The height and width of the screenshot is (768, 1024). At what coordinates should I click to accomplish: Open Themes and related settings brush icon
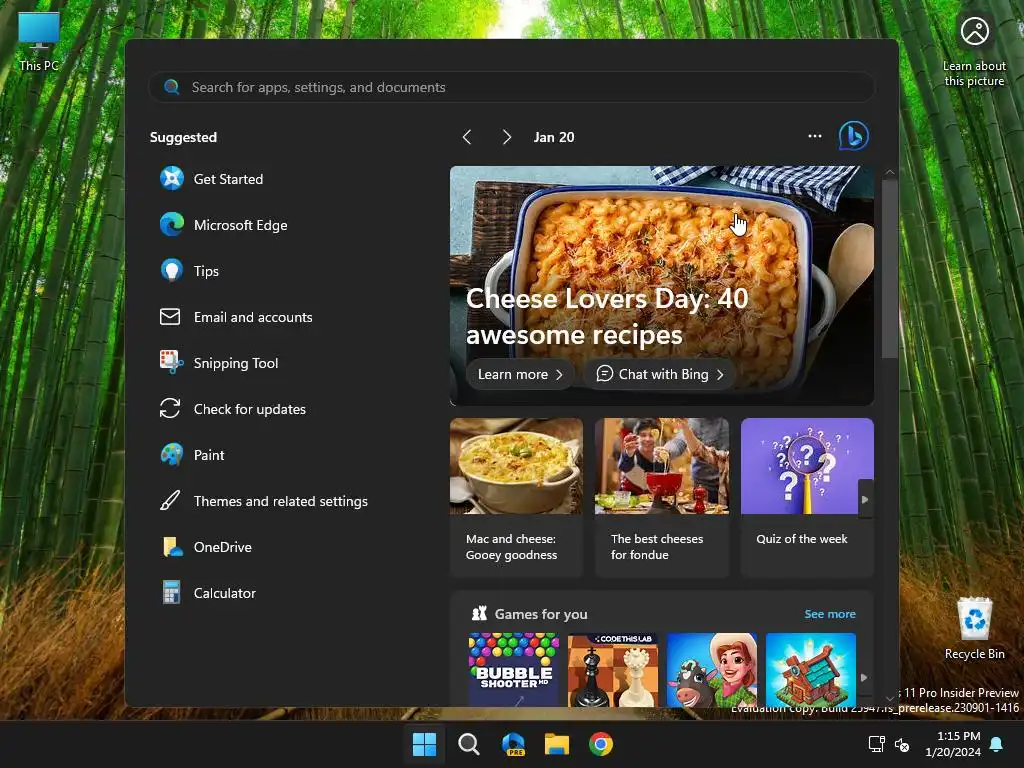point(170,501)
